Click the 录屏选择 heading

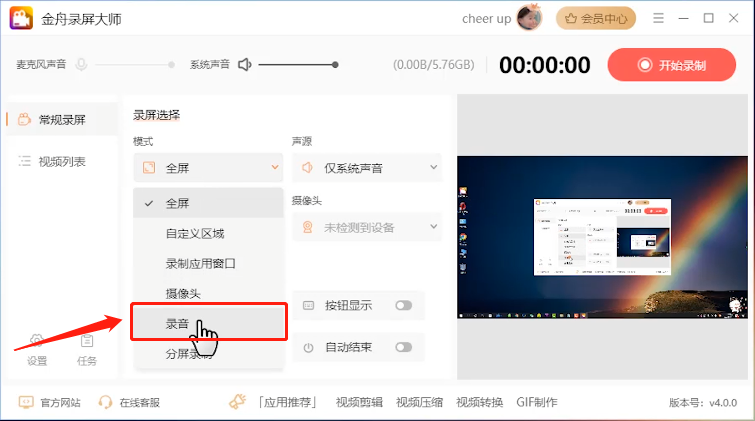point(156,115)
